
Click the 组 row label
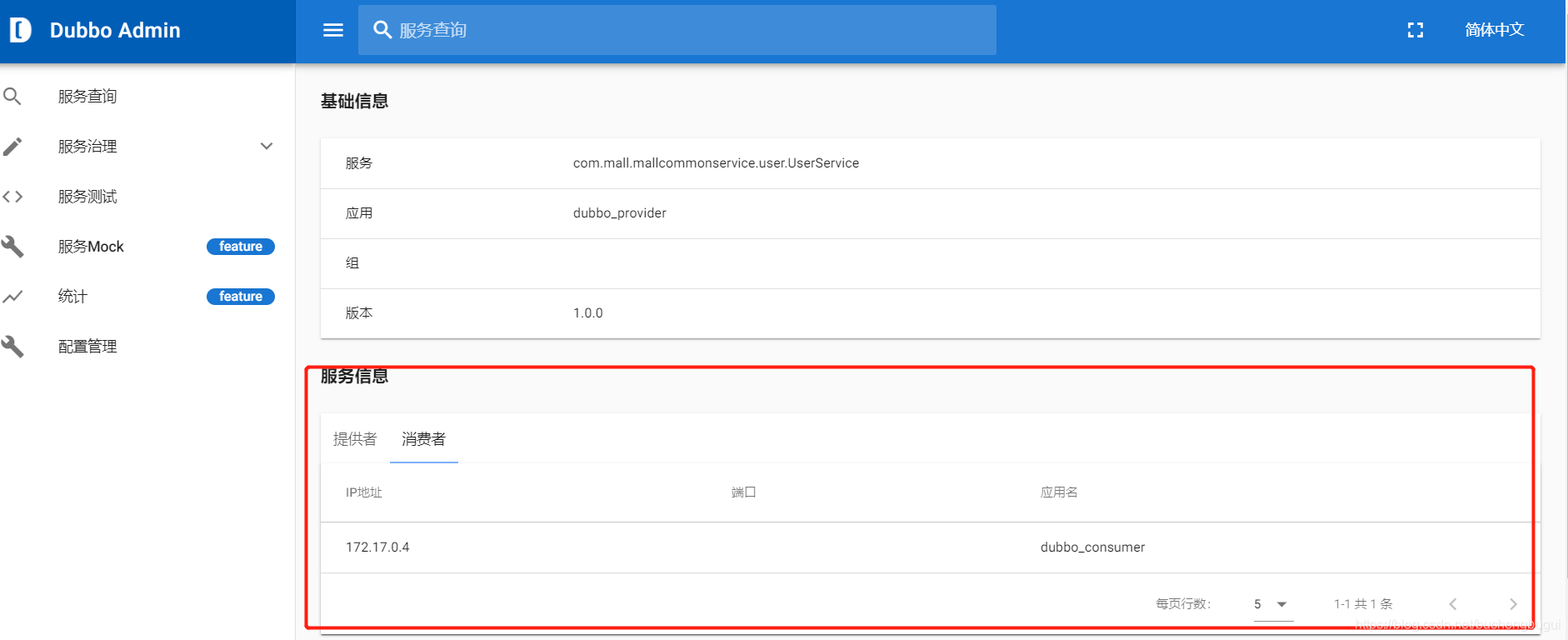352,263
